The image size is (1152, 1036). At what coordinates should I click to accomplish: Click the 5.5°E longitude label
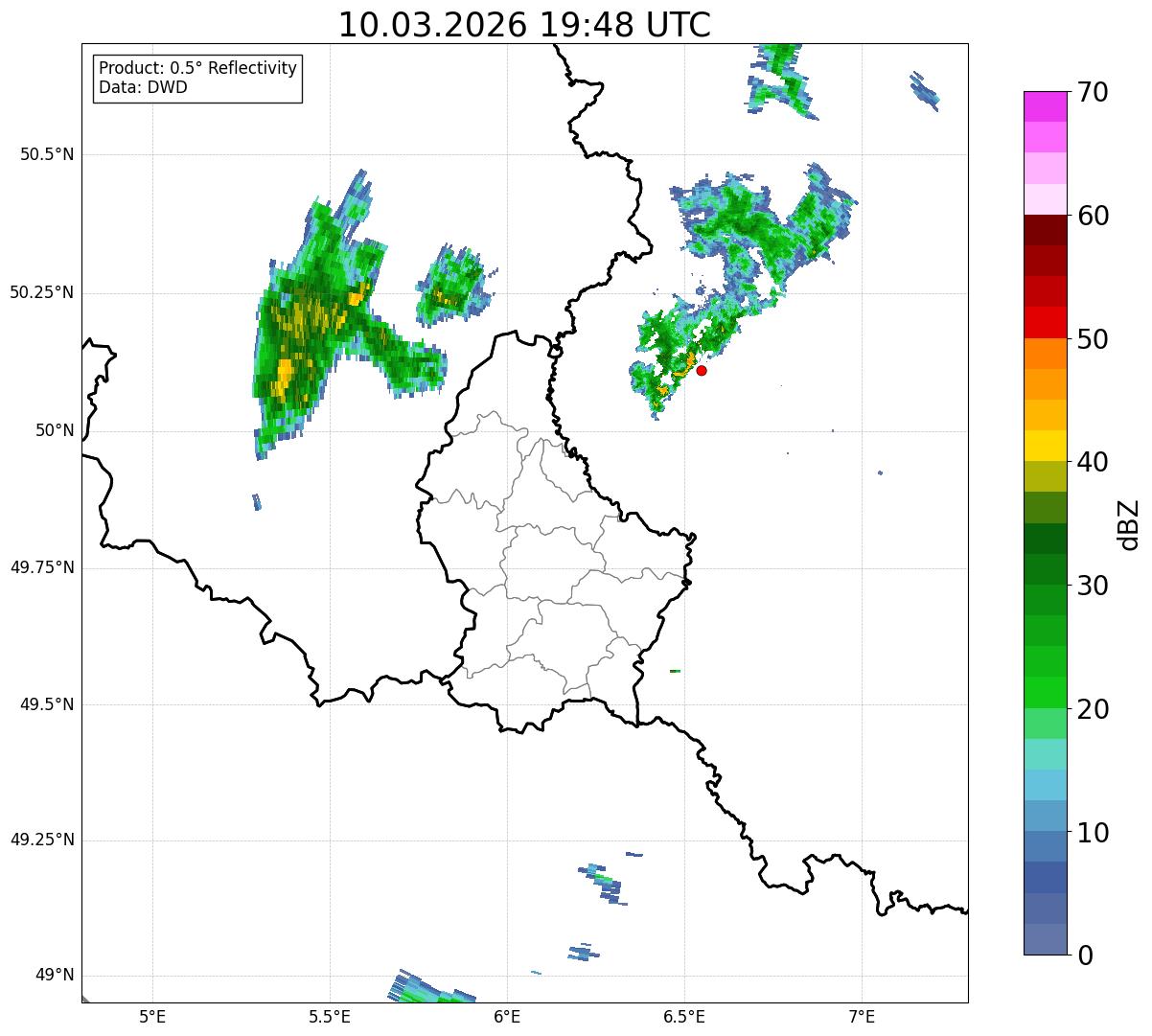tap(330, 1016)
